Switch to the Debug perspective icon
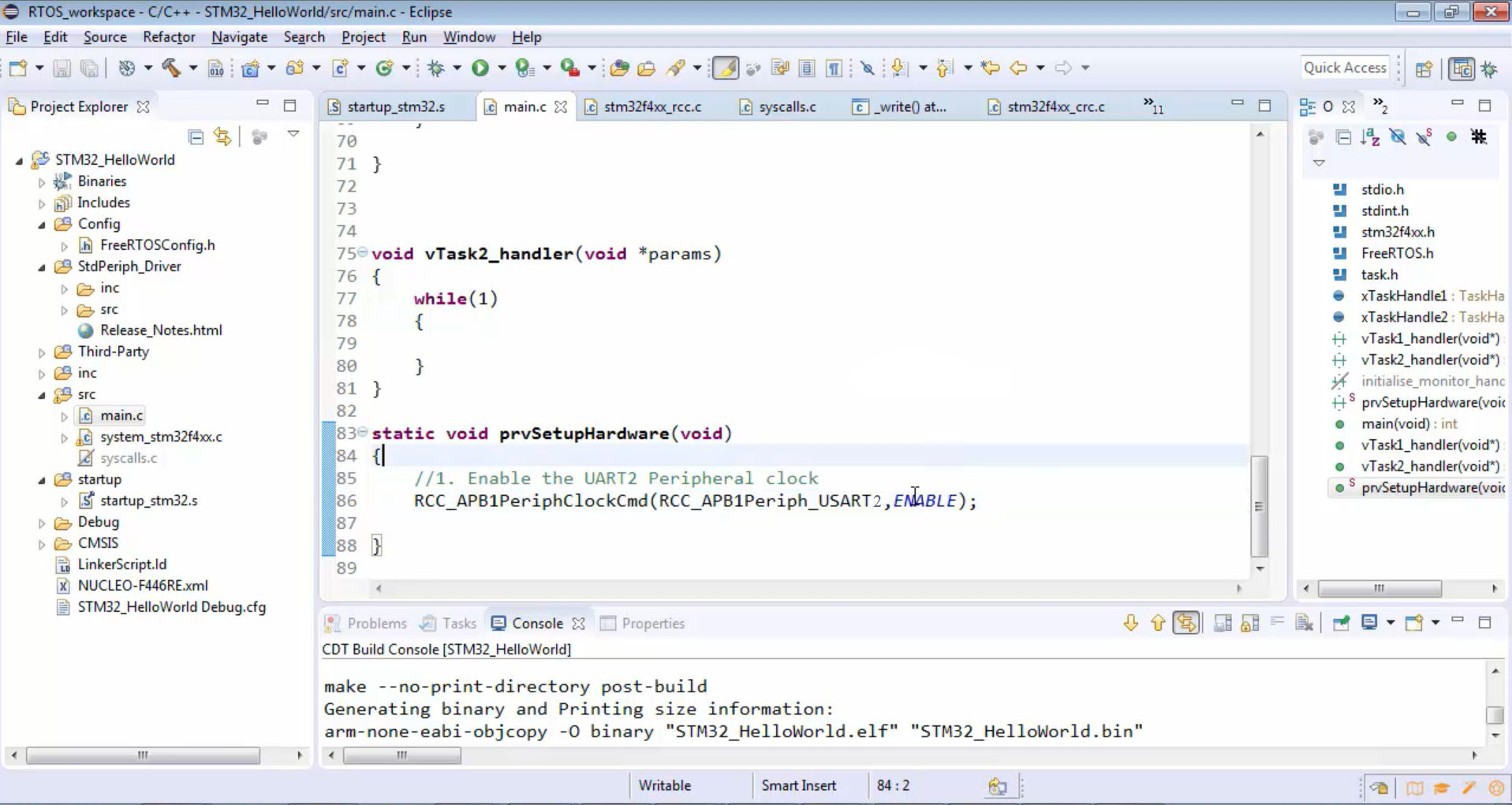This screenshot has height=805, width=1512. click(1490, 69)
